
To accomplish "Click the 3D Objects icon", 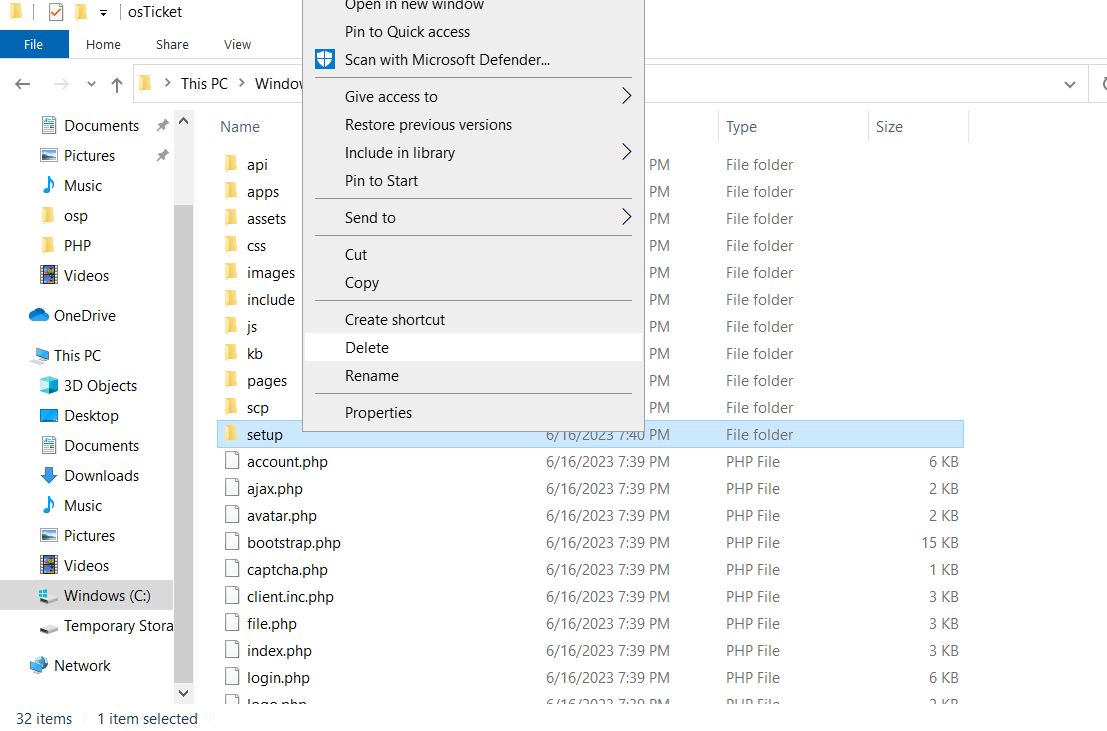I will pyautogui.click(x=49, y=385).
